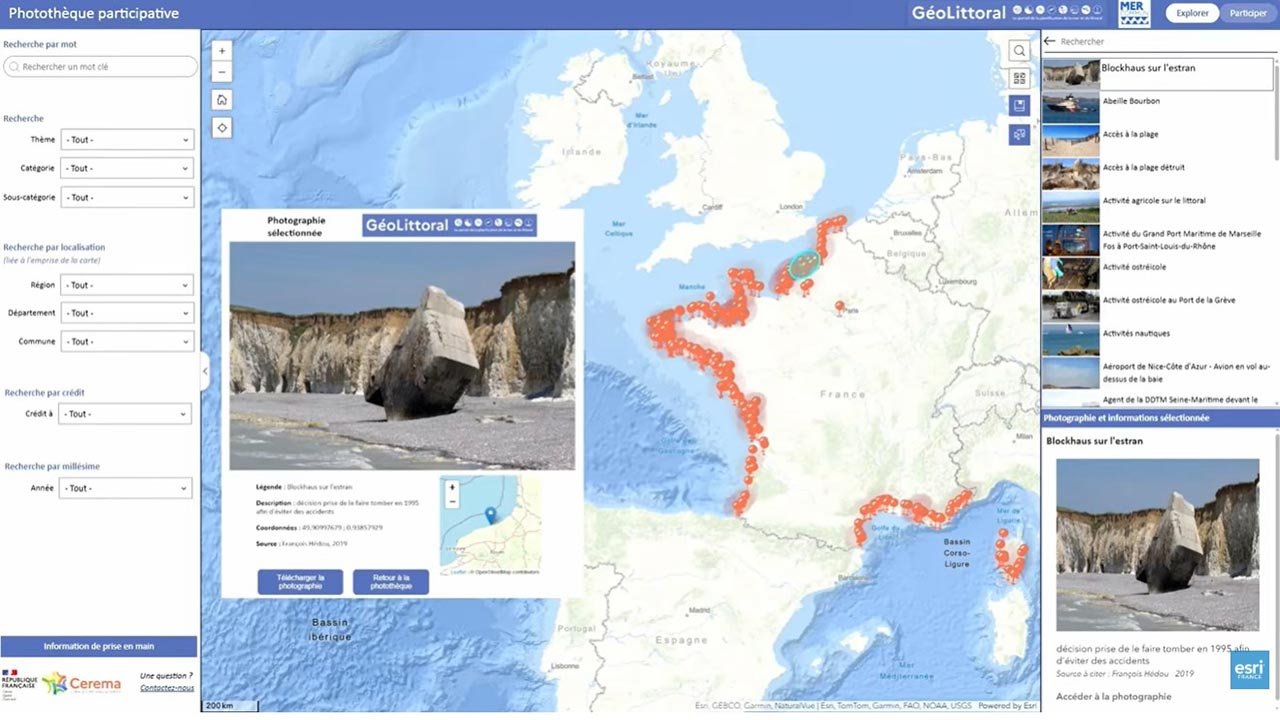The width and height of the screenshot is (1280, 720).
Task: Switch to Participer mode
Action: pos(1247,13)
